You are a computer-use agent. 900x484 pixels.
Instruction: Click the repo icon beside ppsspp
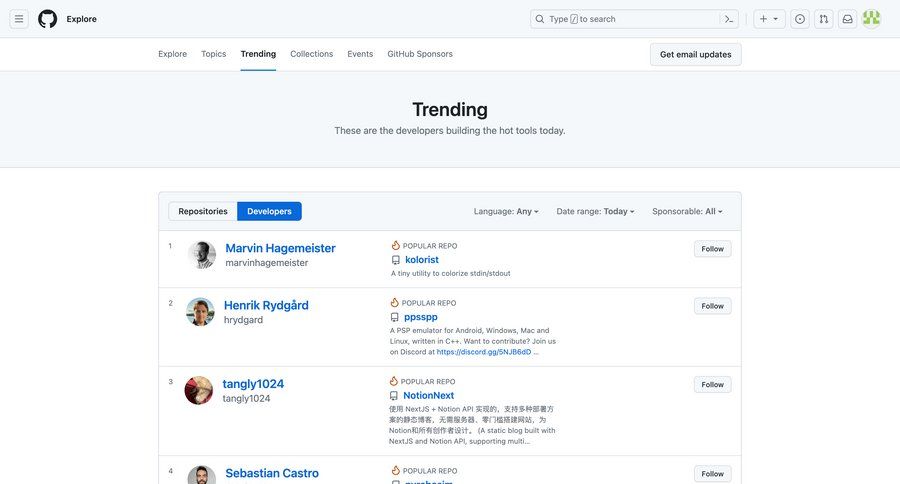(x=394, y=317)
